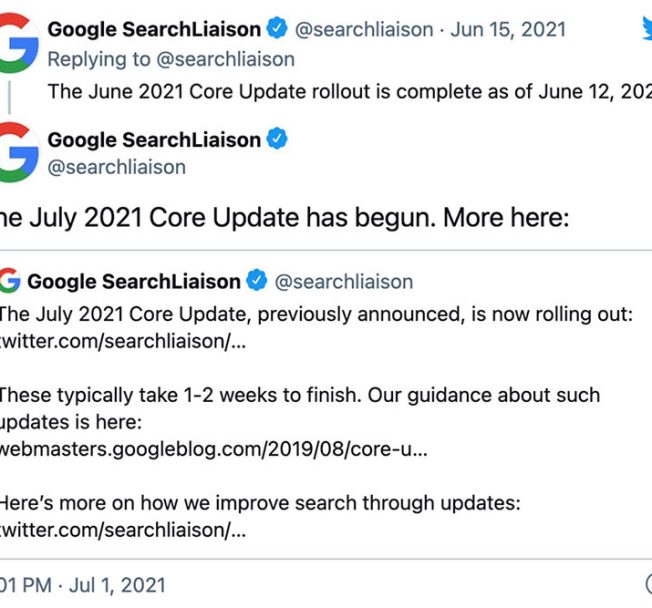Click @searchliaison handle under main tweet name
Screen dimensions: 652x608
[x=116, y=167]
